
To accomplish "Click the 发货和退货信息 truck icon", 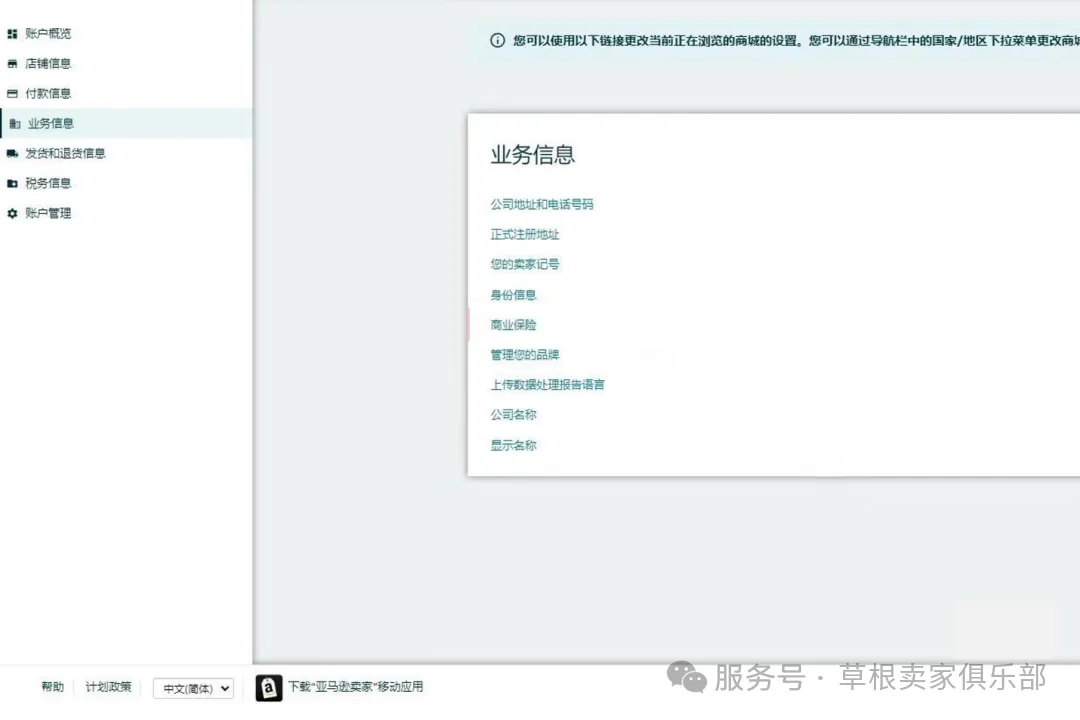I will 12,154.
